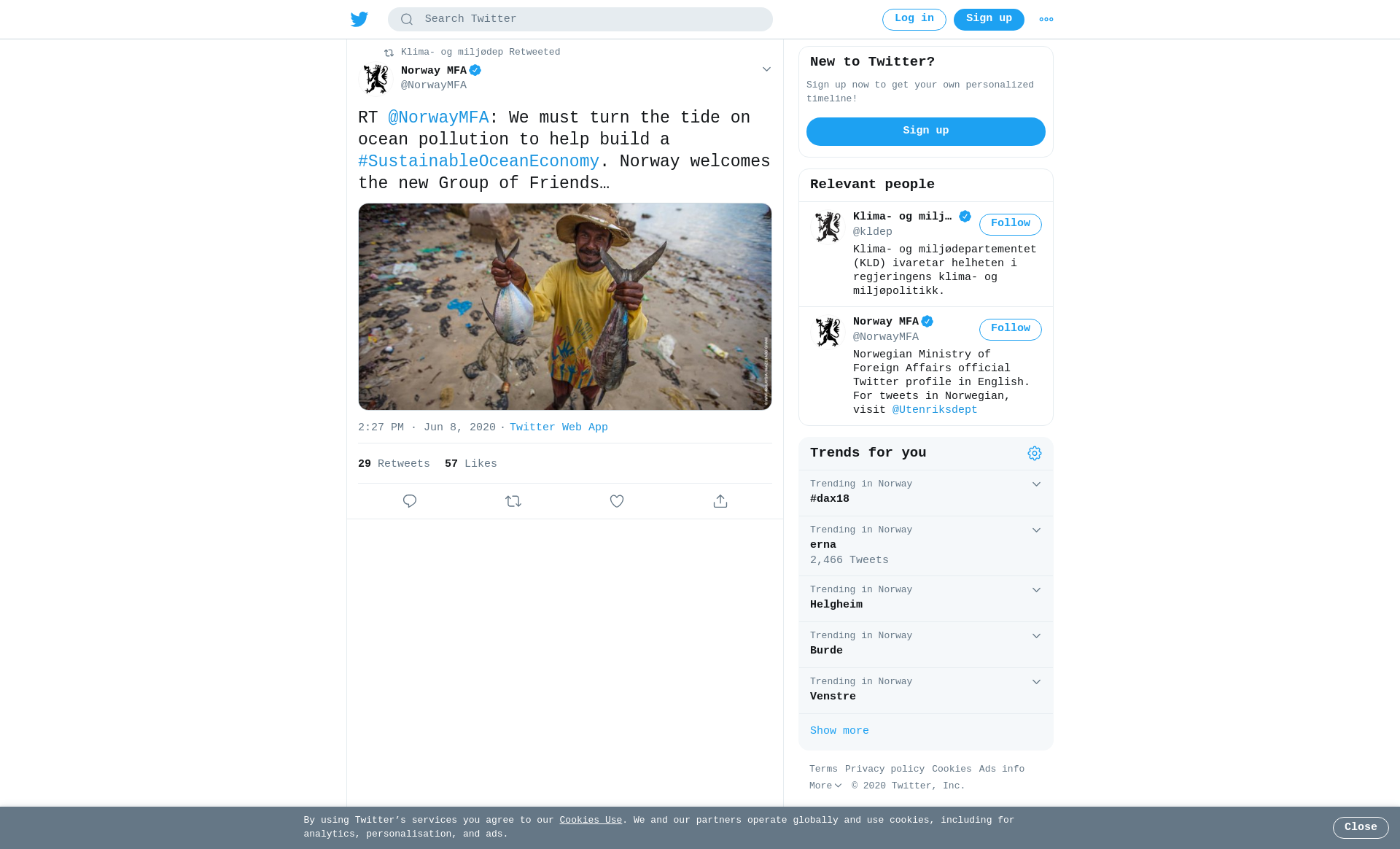Click the Twitter bird logo
This screenshot has width=1400, height=849.
pyautogui.click(x=359, y=20)
